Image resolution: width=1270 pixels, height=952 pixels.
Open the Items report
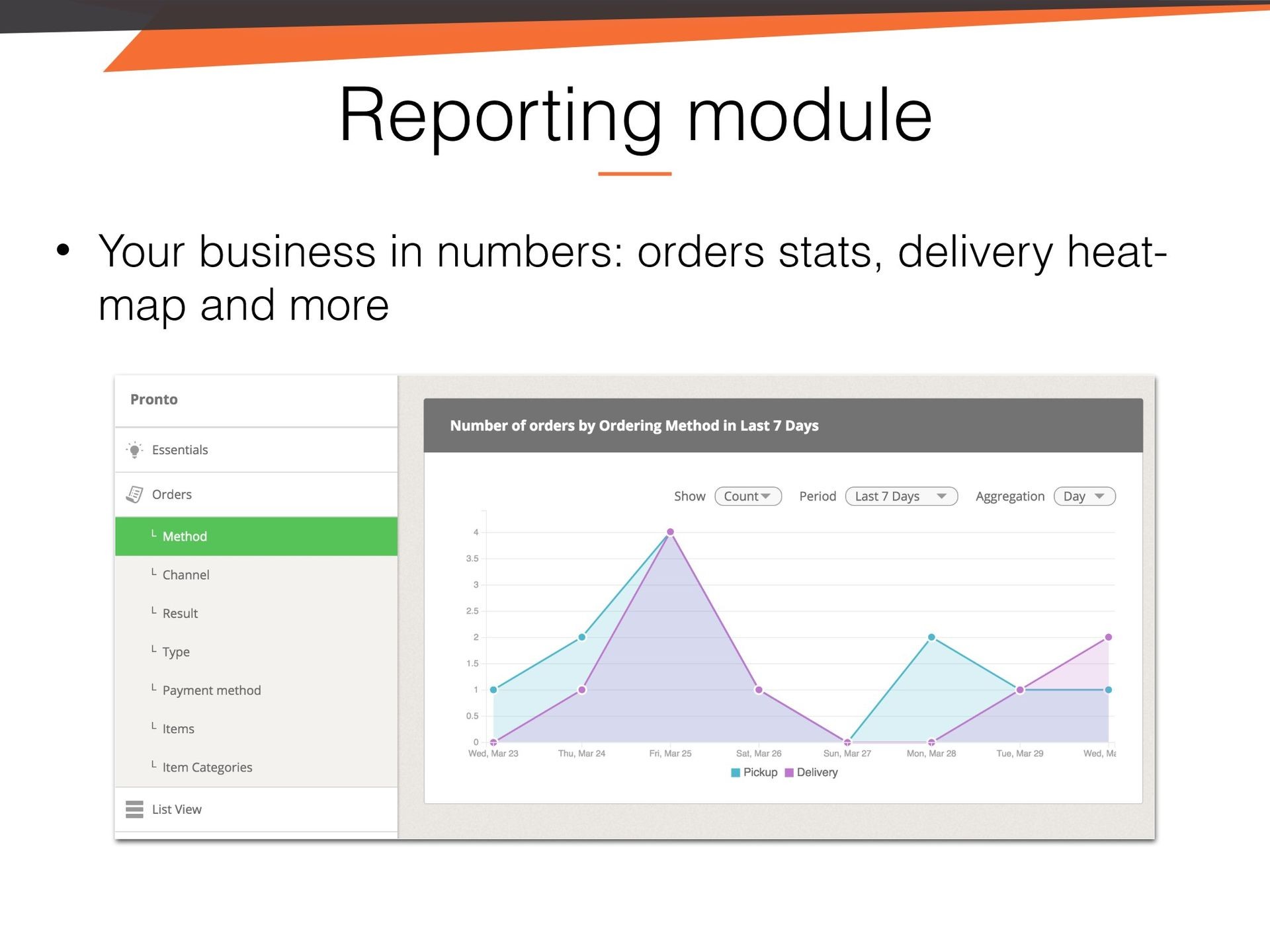(x=179, y=729)
